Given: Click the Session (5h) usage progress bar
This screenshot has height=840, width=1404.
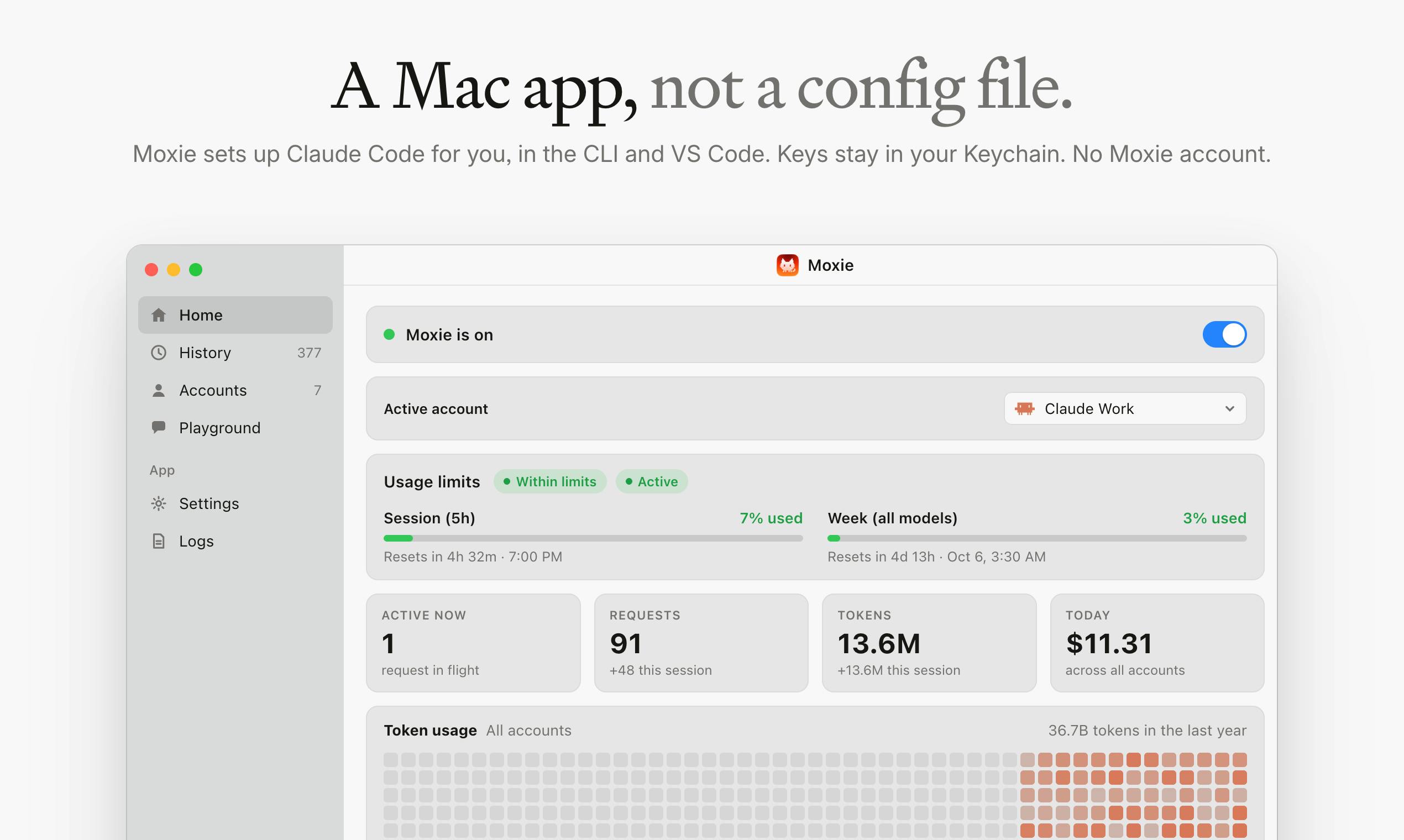Looking at the screenshot, I should coord(593,538).
